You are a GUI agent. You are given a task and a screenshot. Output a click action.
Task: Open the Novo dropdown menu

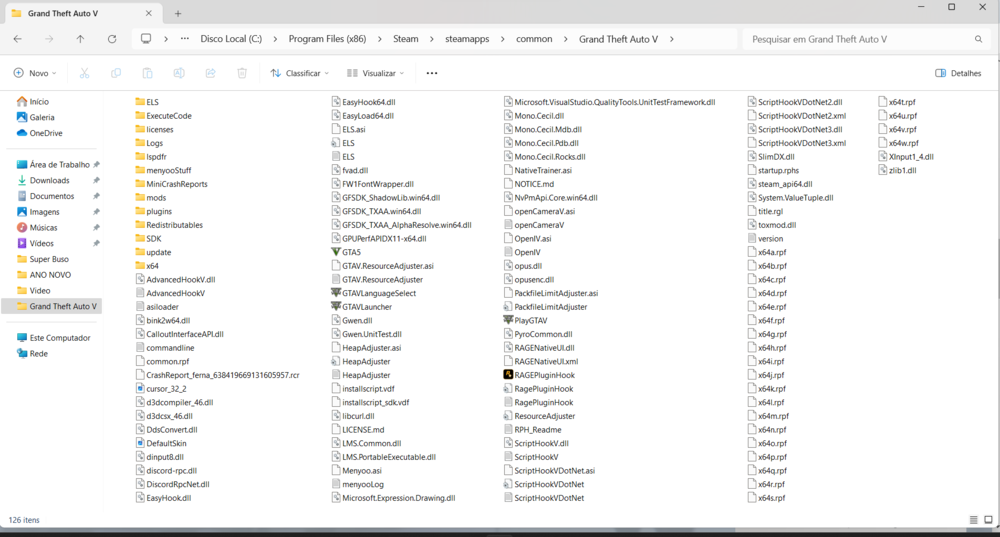(x=36, y=73)
